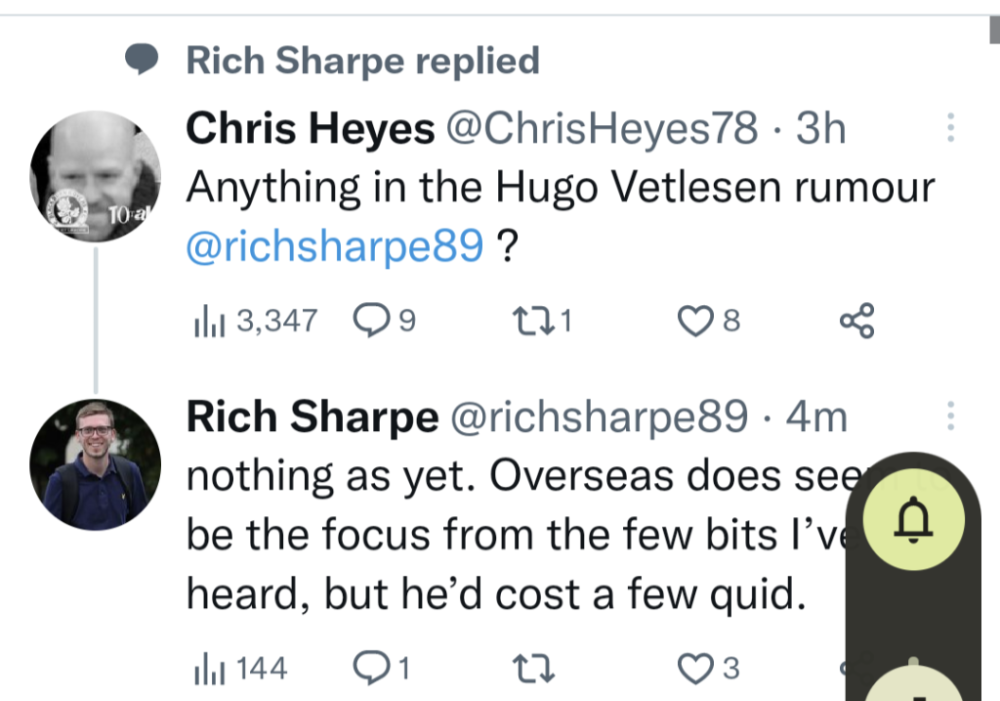Reply to Chris Heyes's tweet

click(x=375, y=320)
